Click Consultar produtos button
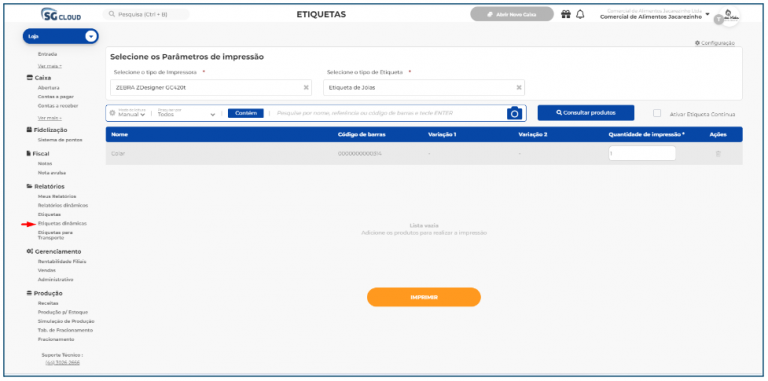This screenshot has width=768, height=381. [x=586, y=113]
